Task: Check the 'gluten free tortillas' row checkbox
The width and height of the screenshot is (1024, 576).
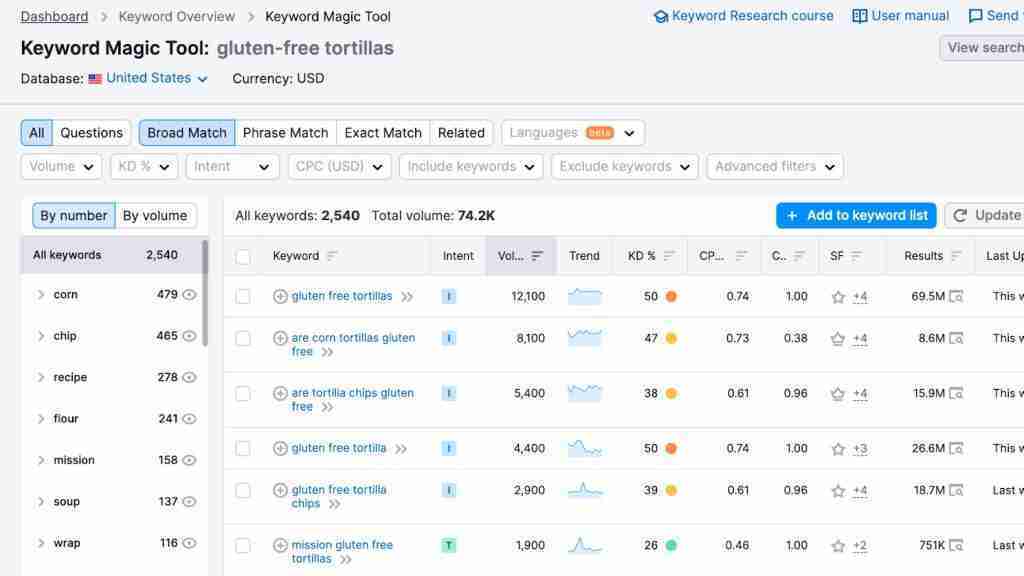Action: 243,296
